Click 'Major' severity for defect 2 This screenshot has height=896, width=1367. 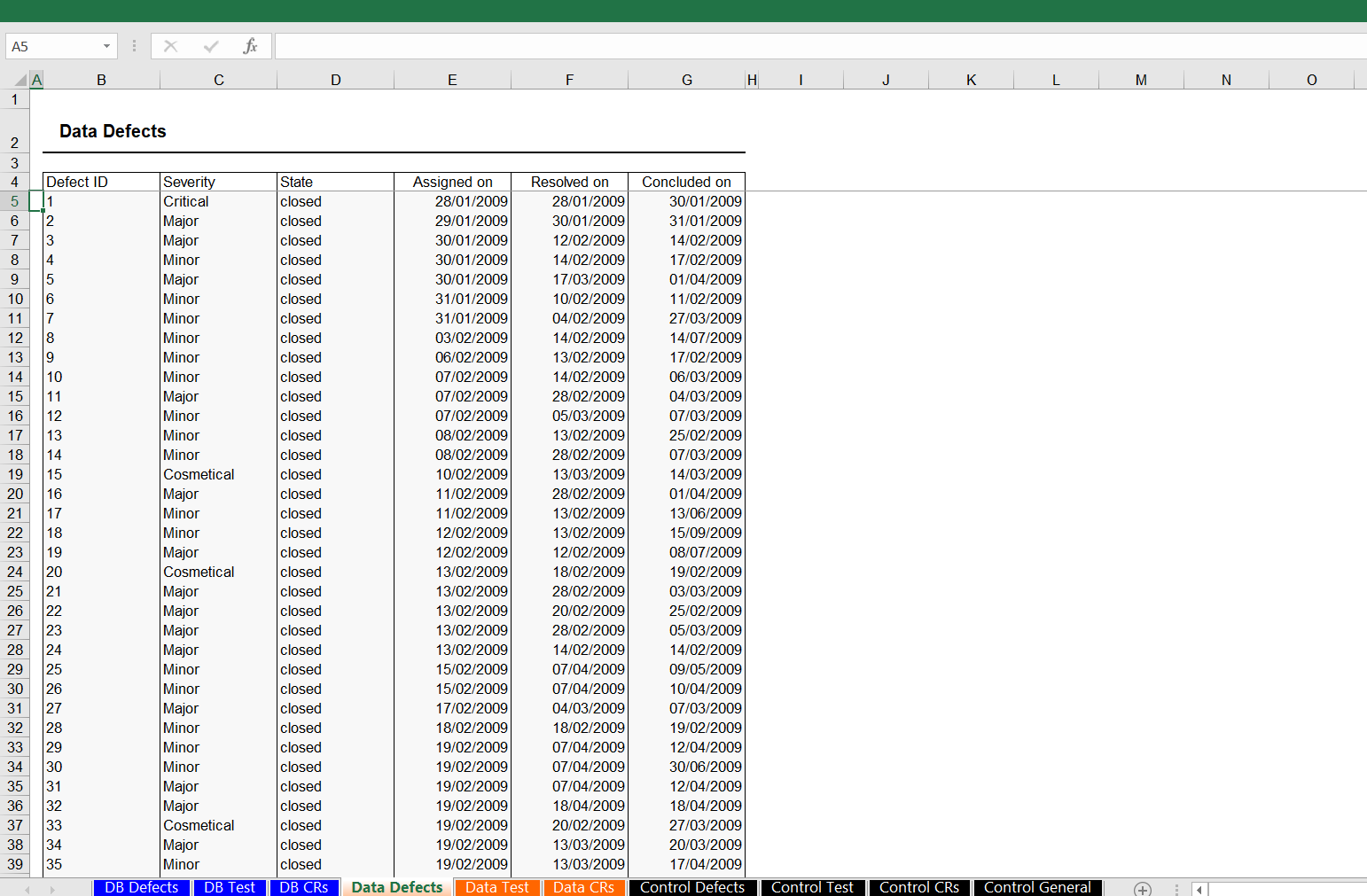(x=219, y=221)
